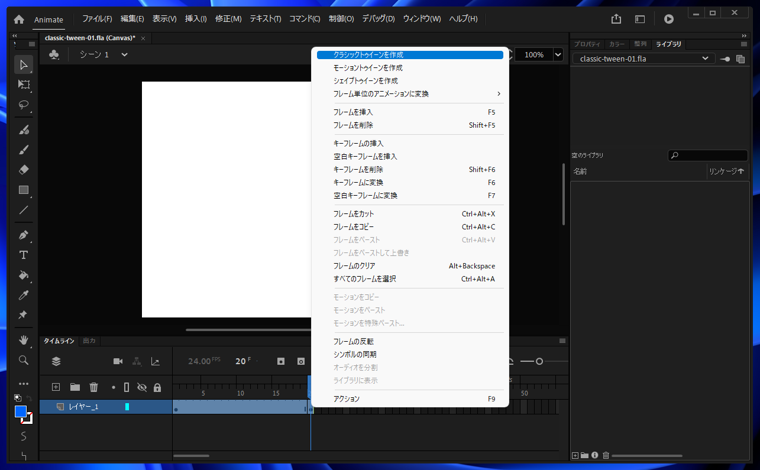Select the Paint Bucket tool
The image size is (760, 470).
(24, 275)
